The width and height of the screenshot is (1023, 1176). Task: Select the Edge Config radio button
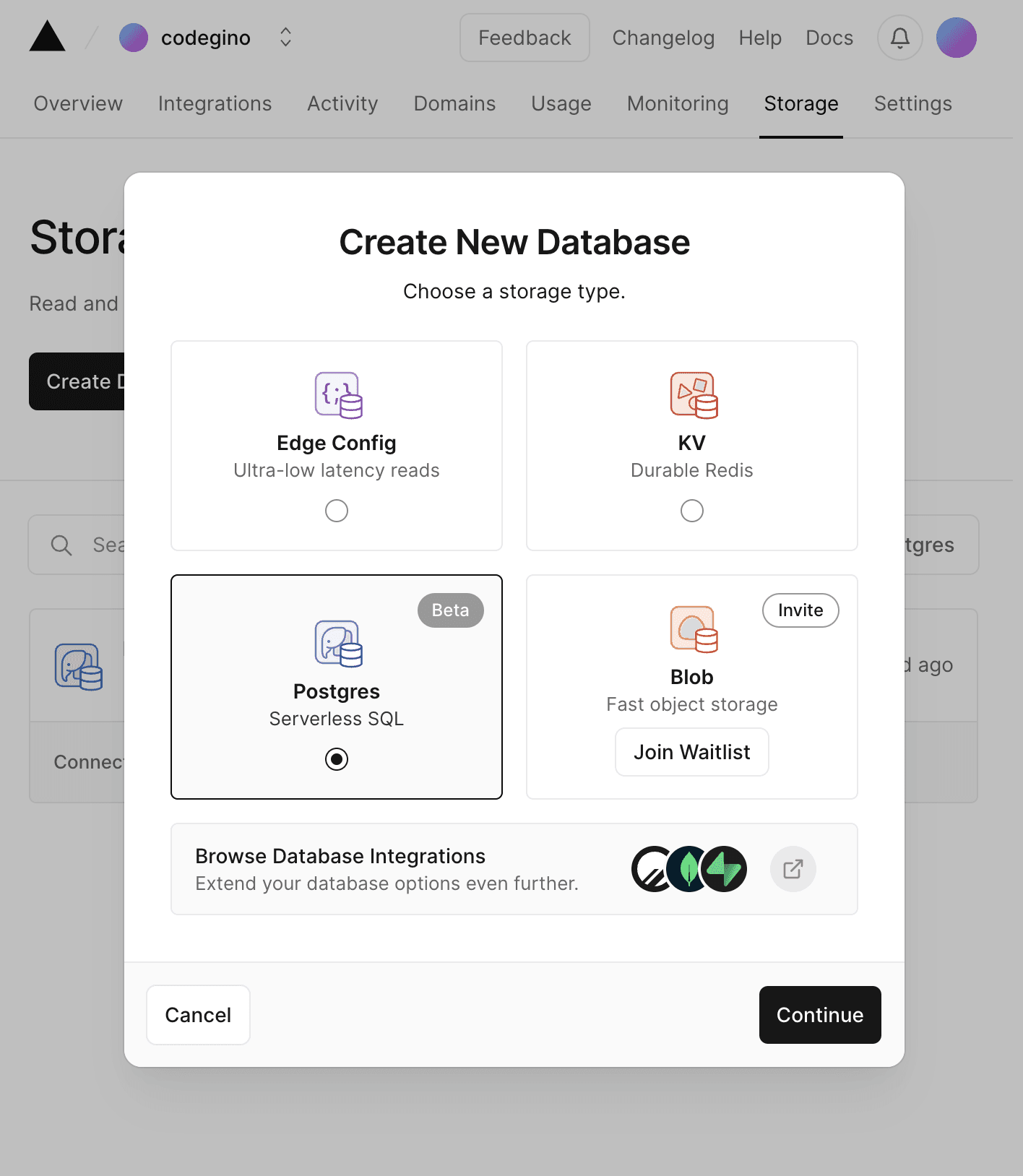[x=337, y=511]
